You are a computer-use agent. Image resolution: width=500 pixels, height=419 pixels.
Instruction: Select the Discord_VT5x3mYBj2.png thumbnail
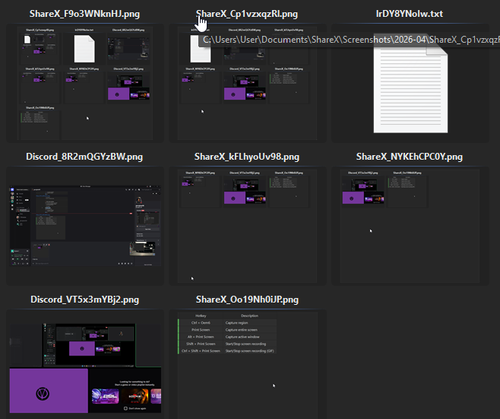(x=85, y=368)
